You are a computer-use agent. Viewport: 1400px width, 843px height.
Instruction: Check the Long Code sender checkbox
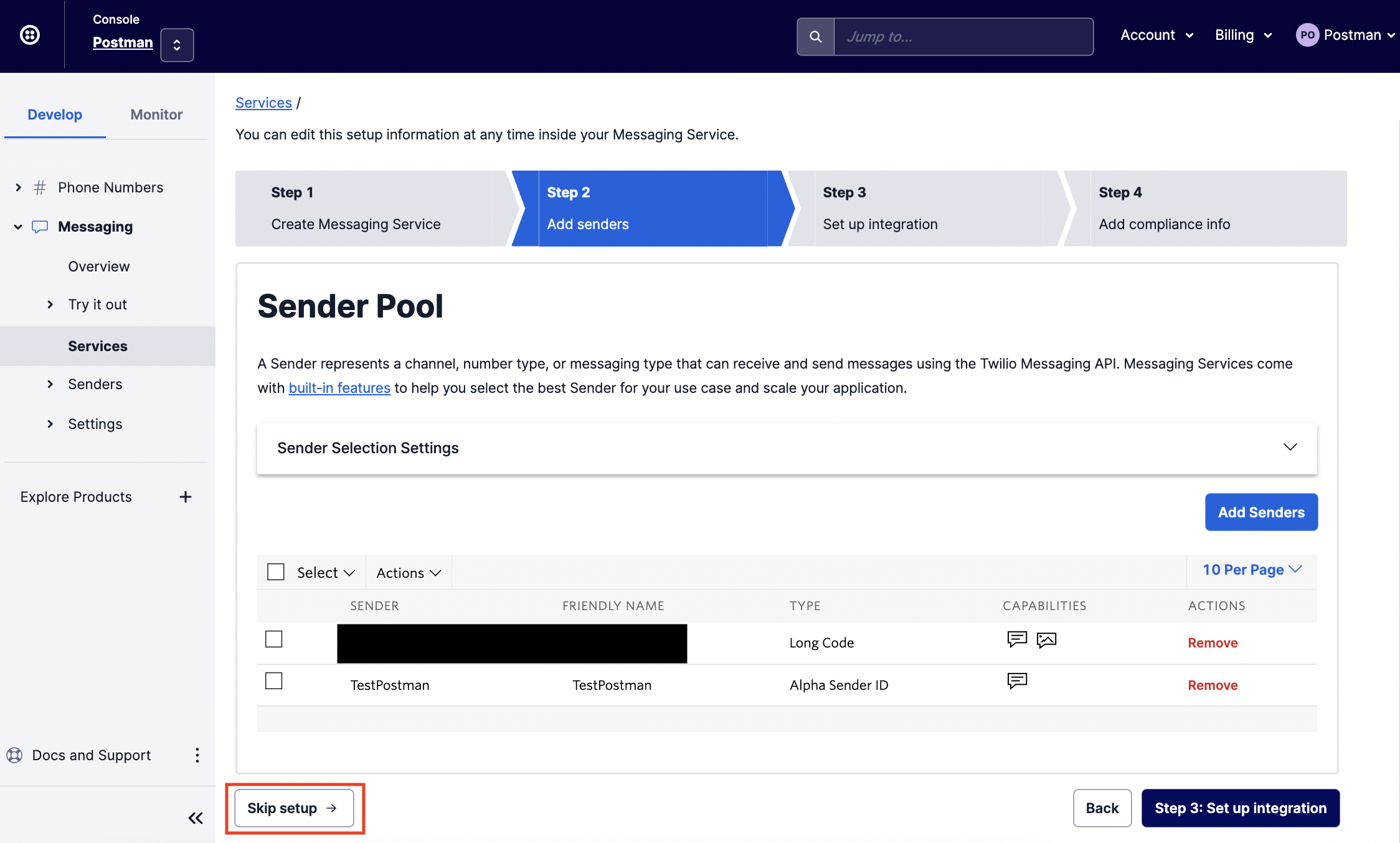[x=274, y=639]
